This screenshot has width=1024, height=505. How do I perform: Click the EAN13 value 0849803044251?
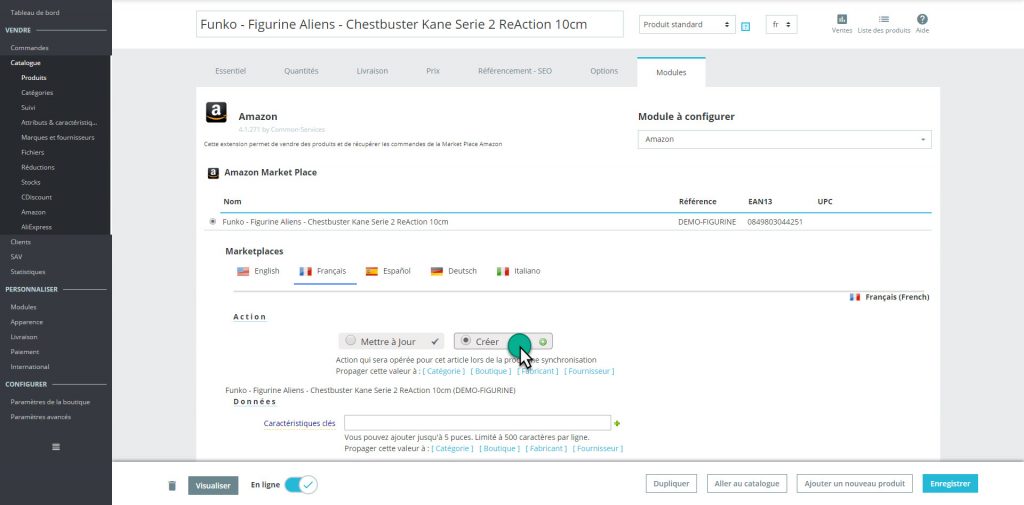coord(775,222)
